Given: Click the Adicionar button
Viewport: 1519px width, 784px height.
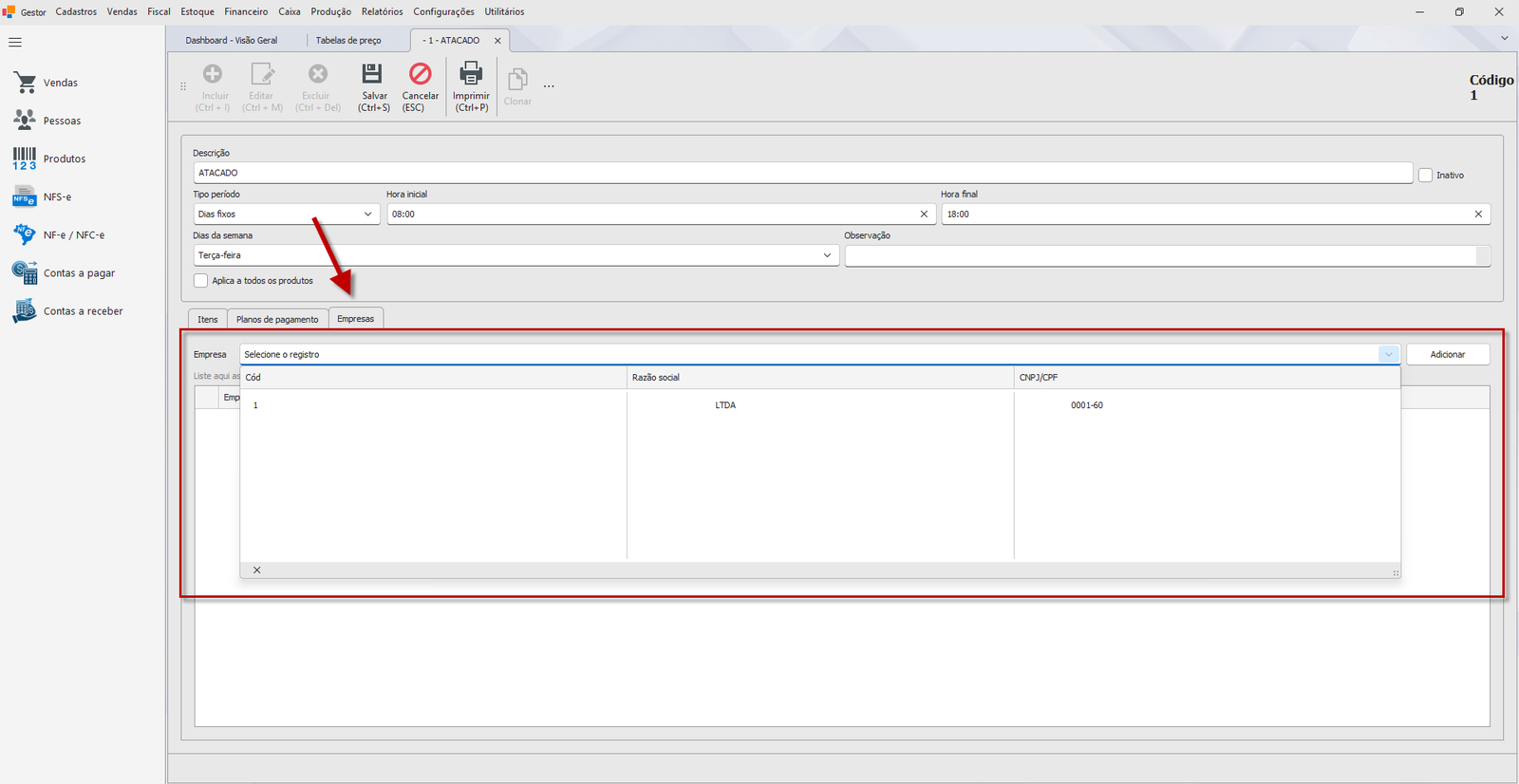Looking at the screenshot, I should [1448, 354].
